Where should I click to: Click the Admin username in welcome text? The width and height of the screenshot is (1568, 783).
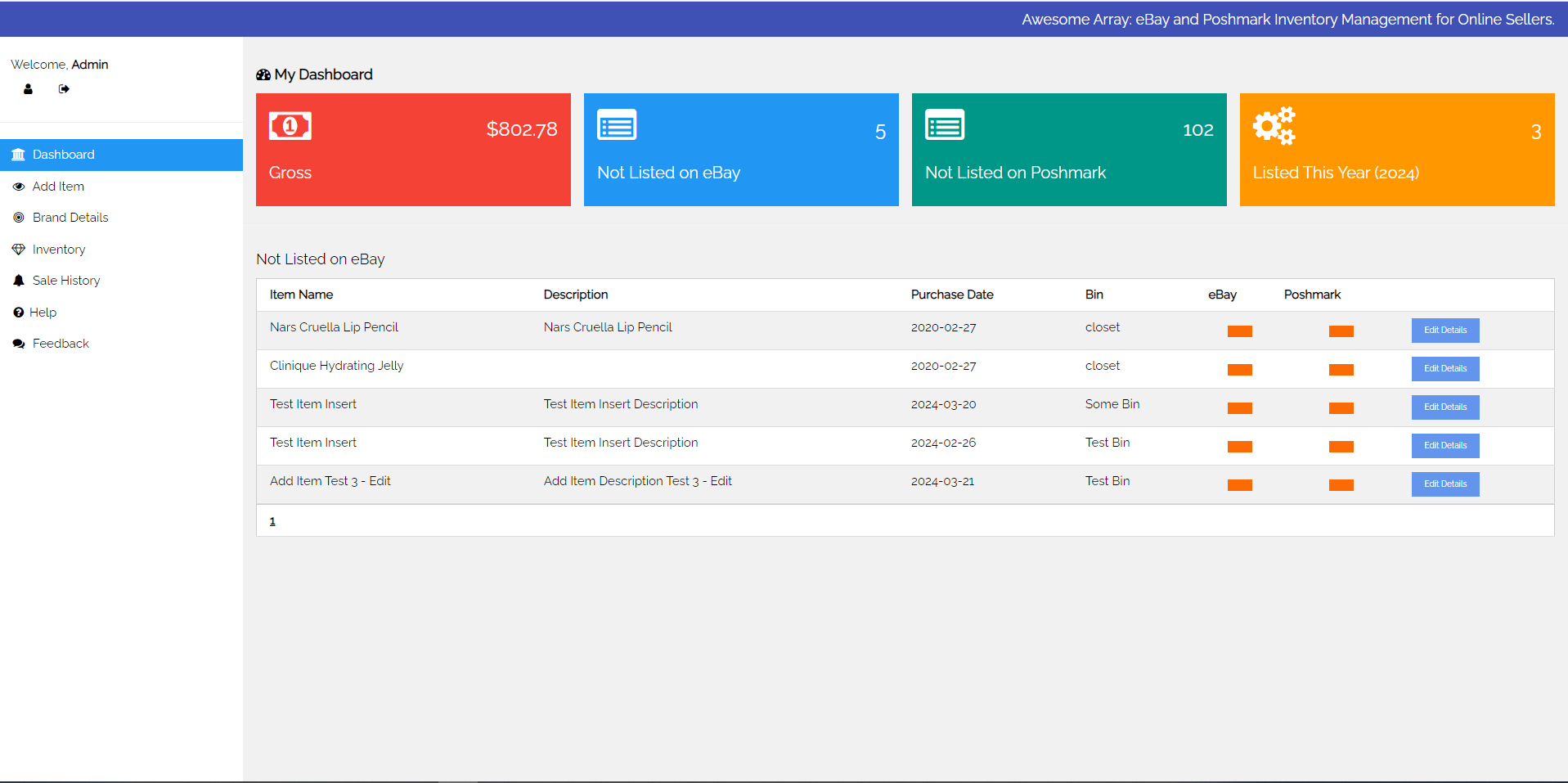click(x=90, y=65)
